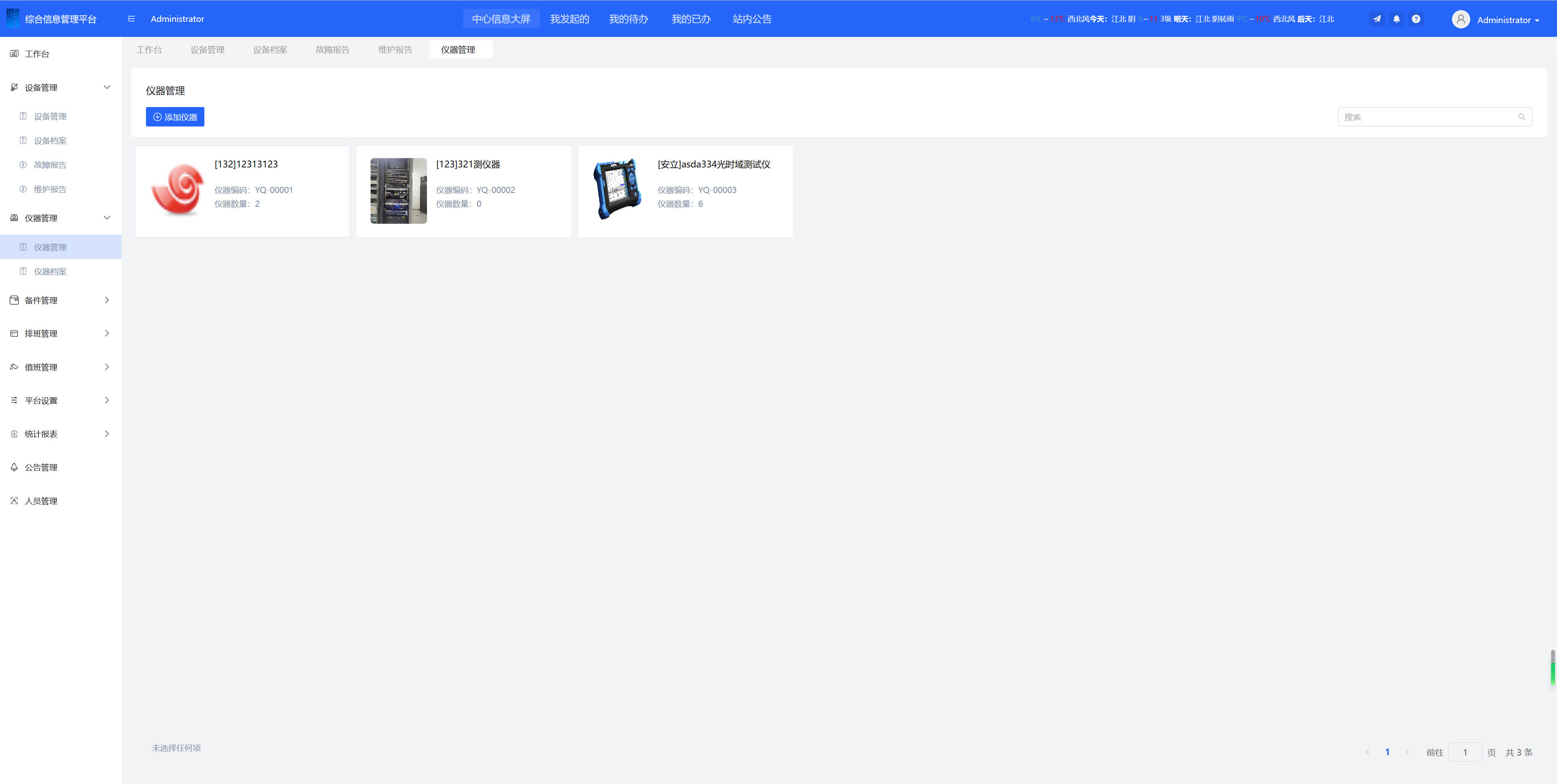1557x784 pixels.
Task: Click the sidebar collapse hamburger icon
Action: click(131, 19)
